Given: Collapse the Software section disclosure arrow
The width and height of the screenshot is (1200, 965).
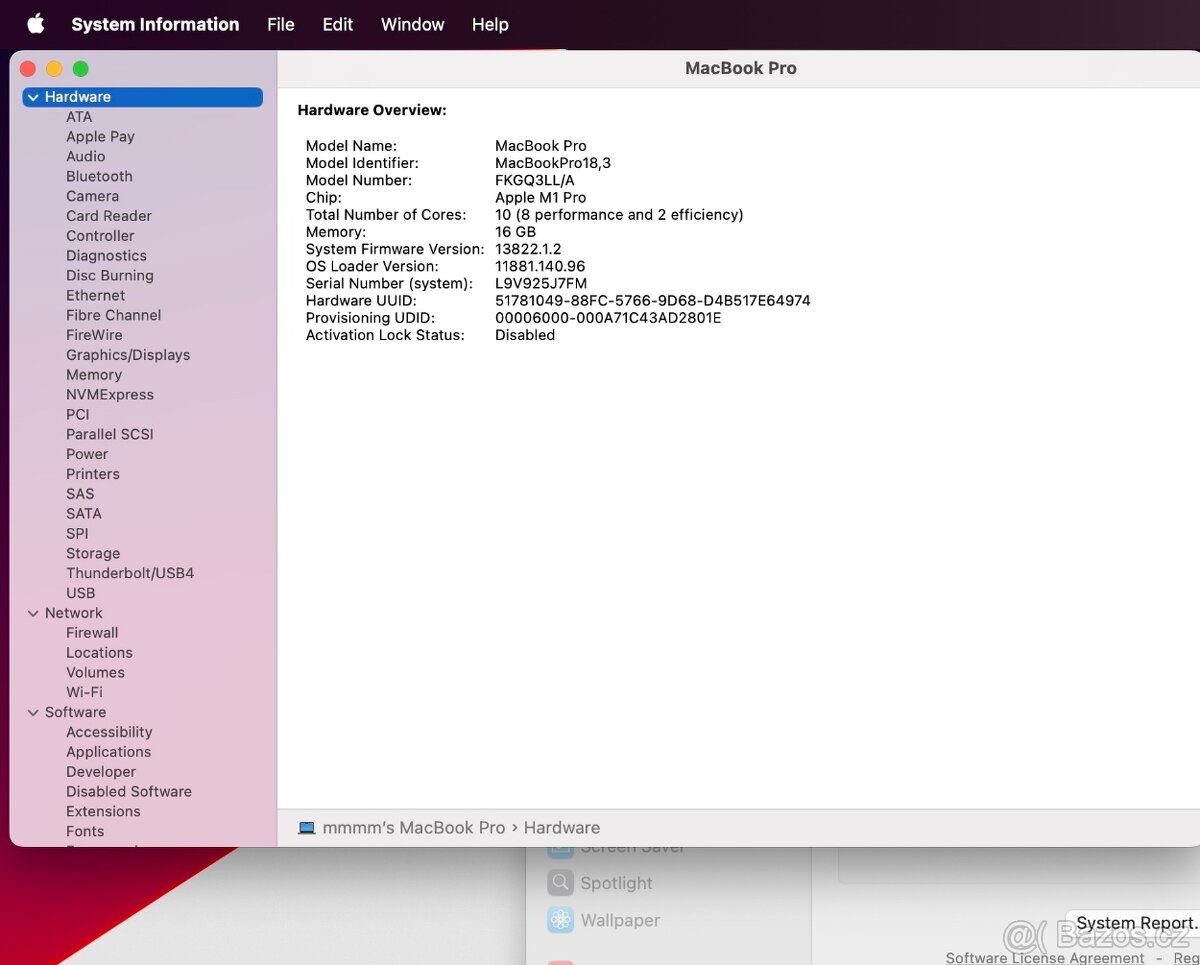Looking at the screenshot, I should tap(33, 712).
